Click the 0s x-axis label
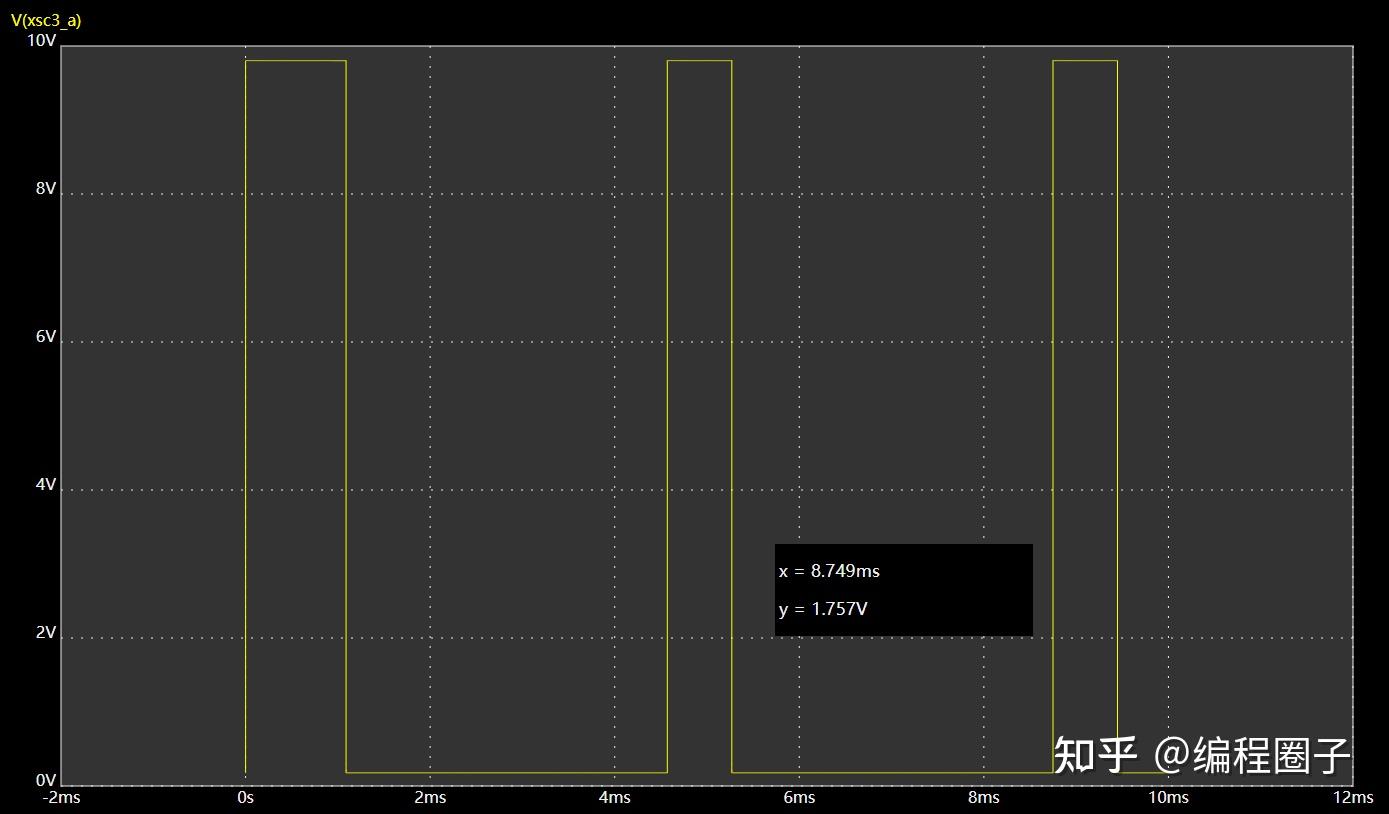The height and width of the screenshot is (814, 1389). click(245, 797)
